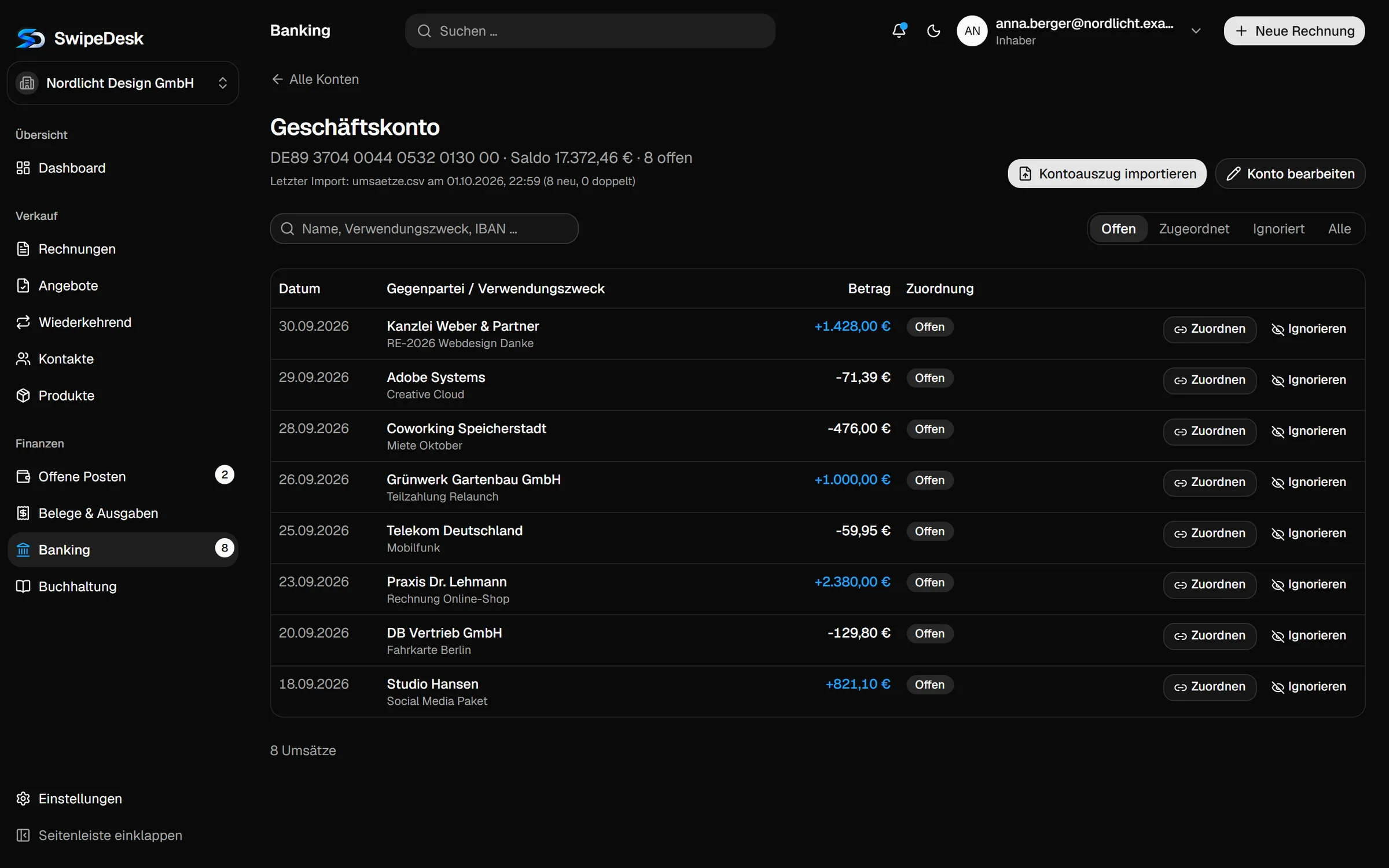Ignorieren the Adobe Systems transaction
The width and height of the screenshot is (1389, 868).
coord(1309,380)
